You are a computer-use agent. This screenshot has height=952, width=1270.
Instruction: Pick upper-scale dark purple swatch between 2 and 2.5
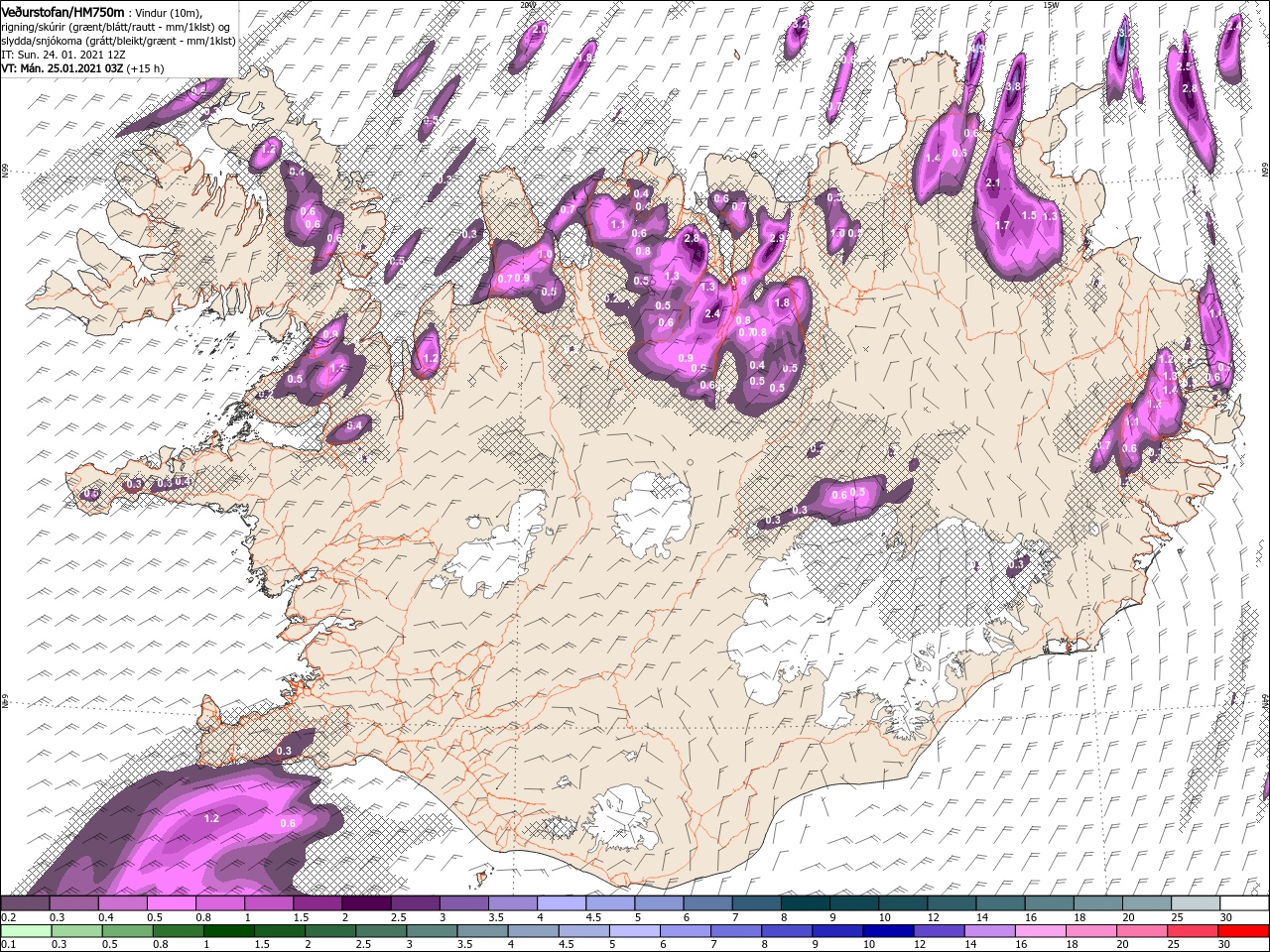tap(366, 903)
